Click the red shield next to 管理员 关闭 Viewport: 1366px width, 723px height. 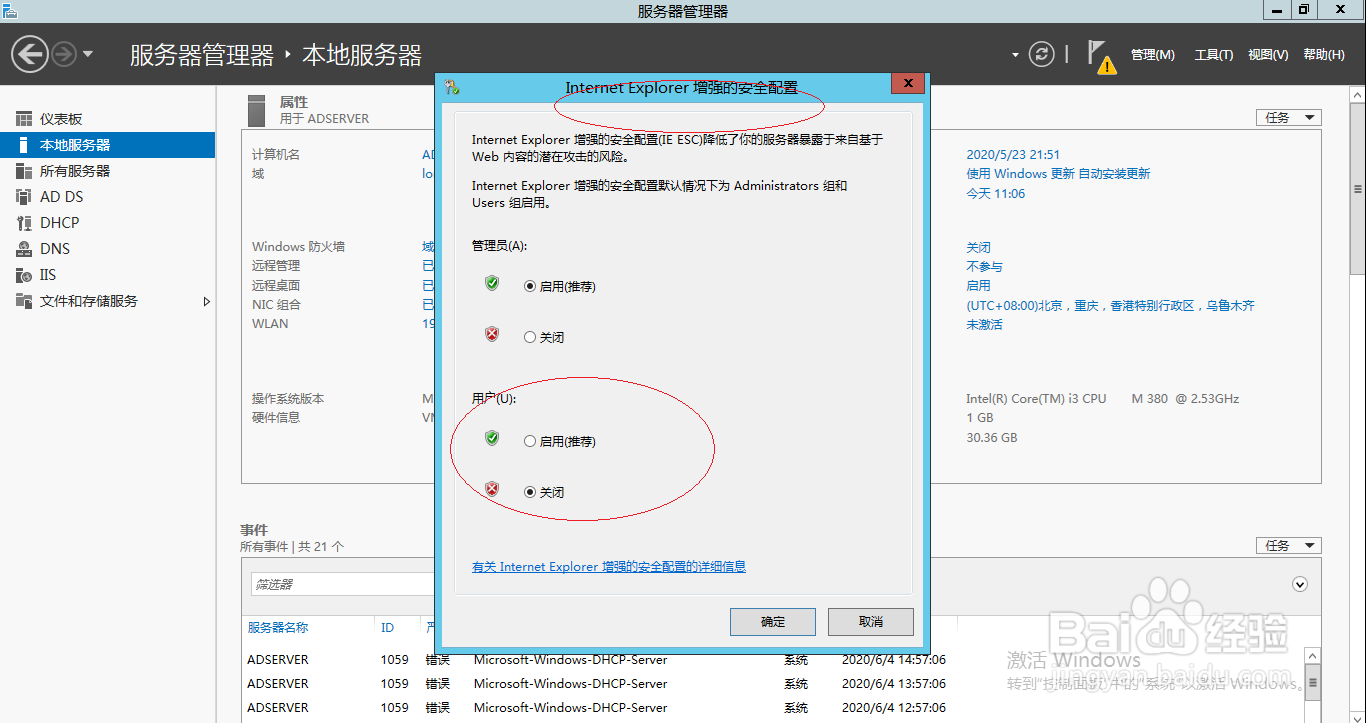(492, 334)
